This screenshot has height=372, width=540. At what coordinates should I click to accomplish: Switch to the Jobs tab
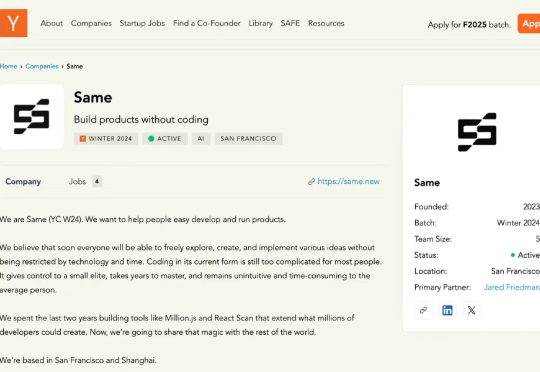77,182
